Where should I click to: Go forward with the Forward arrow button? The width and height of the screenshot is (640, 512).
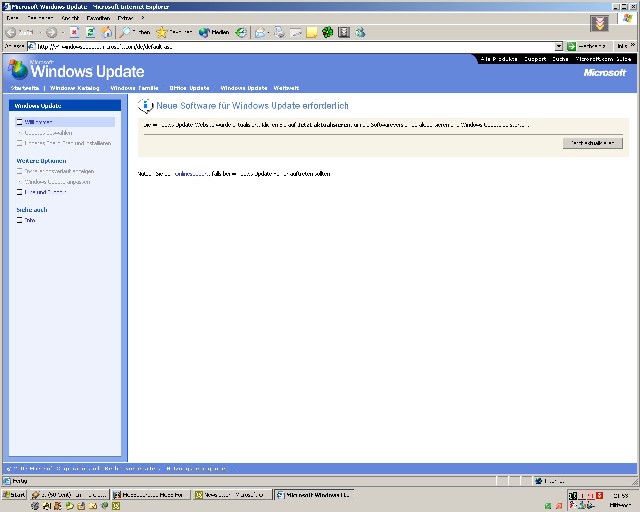(52, 32)
